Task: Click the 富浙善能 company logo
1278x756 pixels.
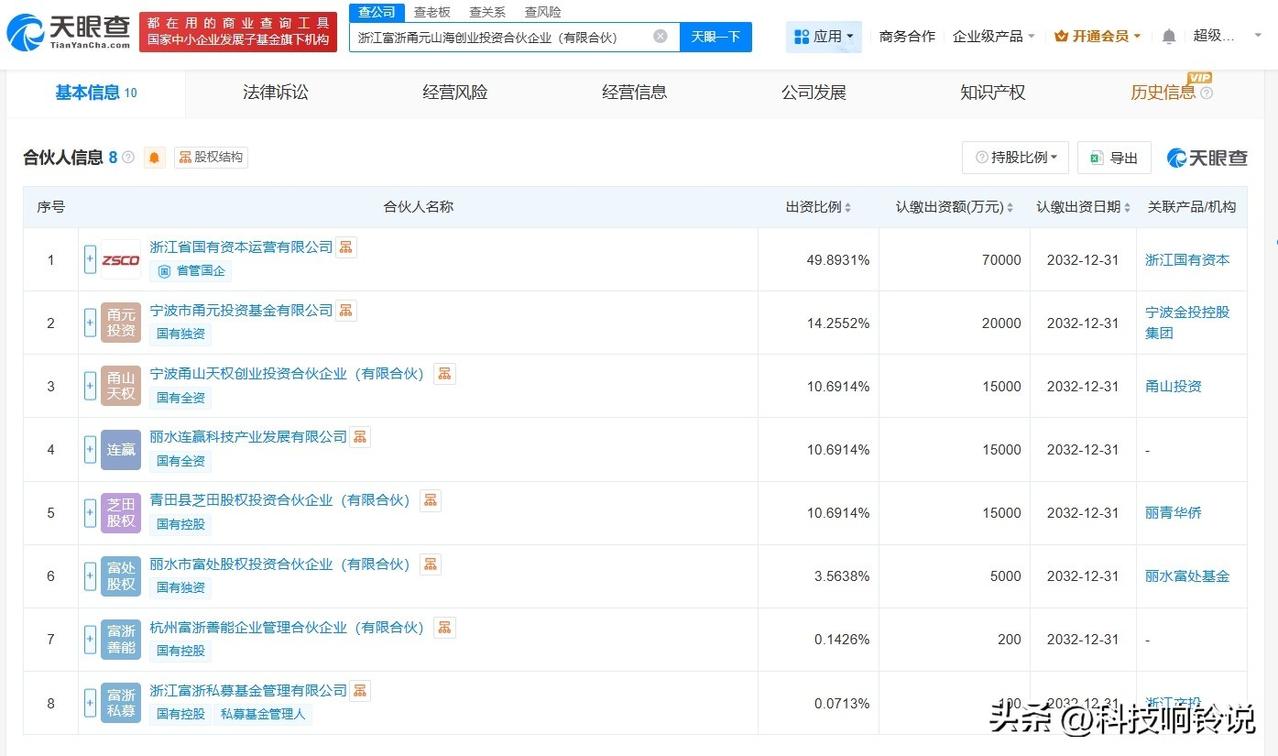Action: pyautogui.click(x=121, y=639)
